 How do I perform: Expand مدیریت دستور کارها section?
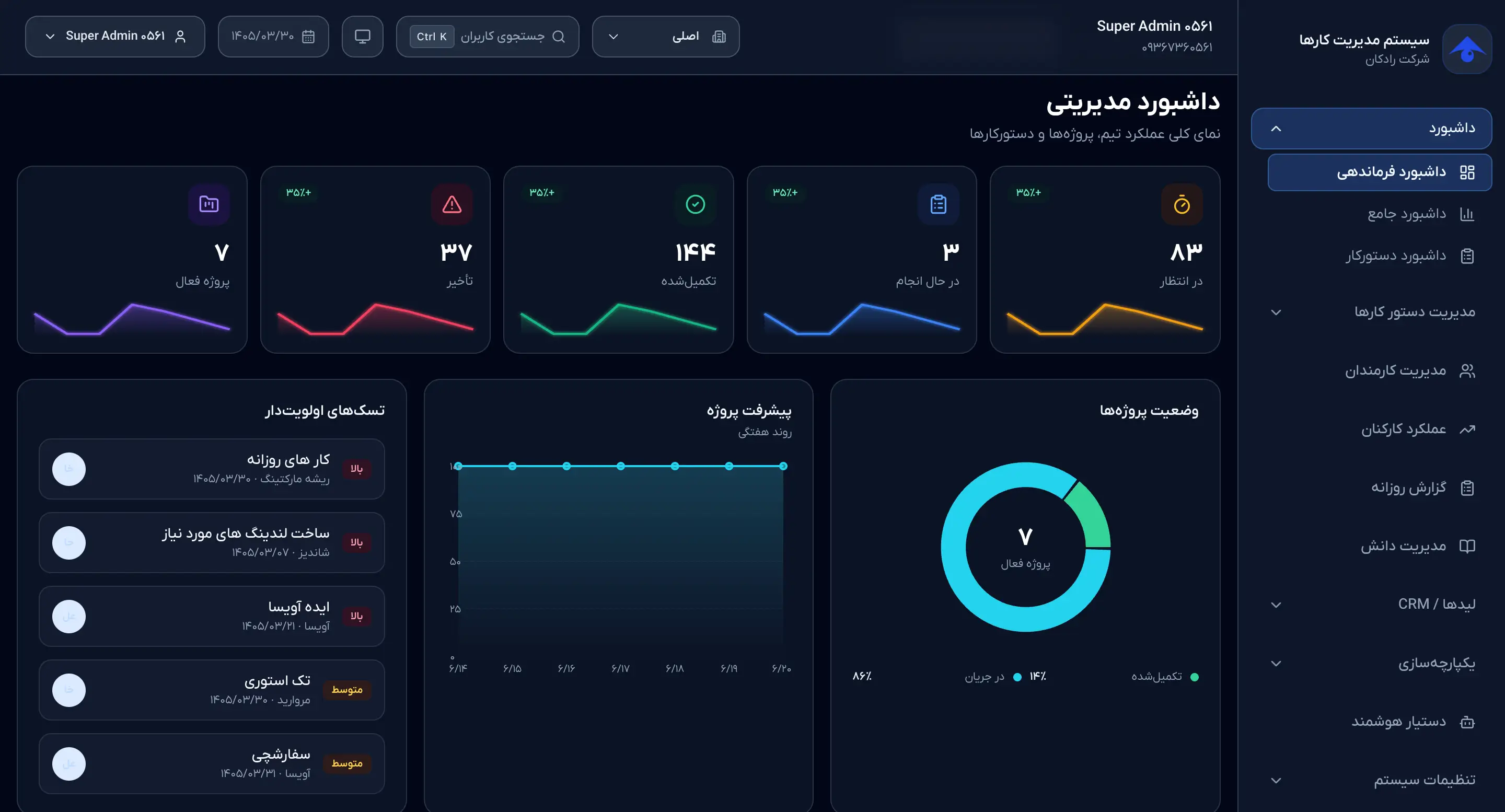pos(1371,312)
